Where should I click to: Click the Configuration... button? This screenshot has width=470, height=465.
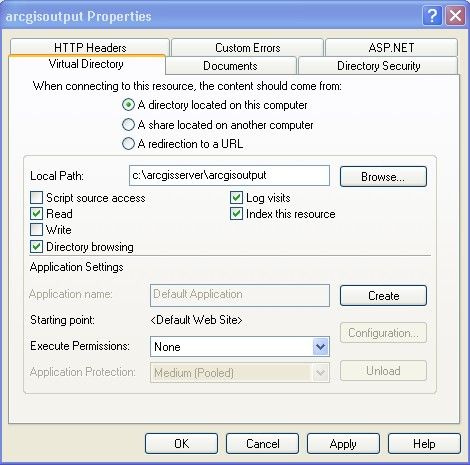383,333
